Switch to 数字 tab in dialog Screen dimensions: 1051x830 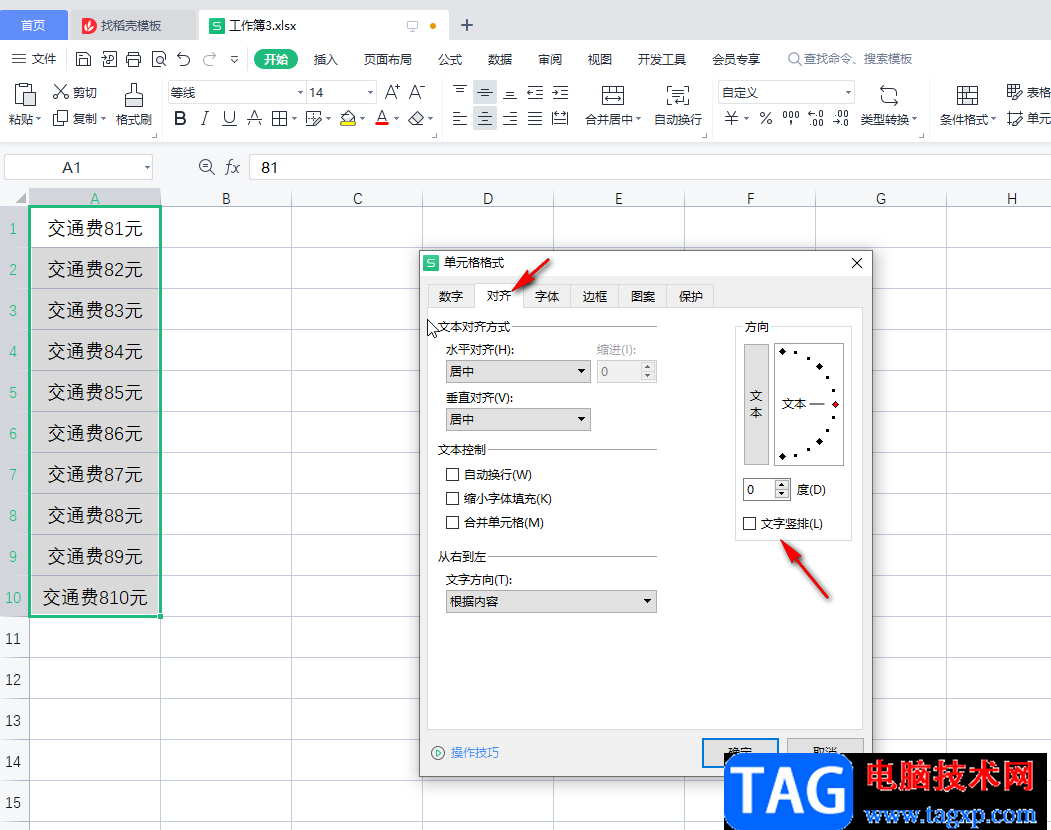(451, 296)
